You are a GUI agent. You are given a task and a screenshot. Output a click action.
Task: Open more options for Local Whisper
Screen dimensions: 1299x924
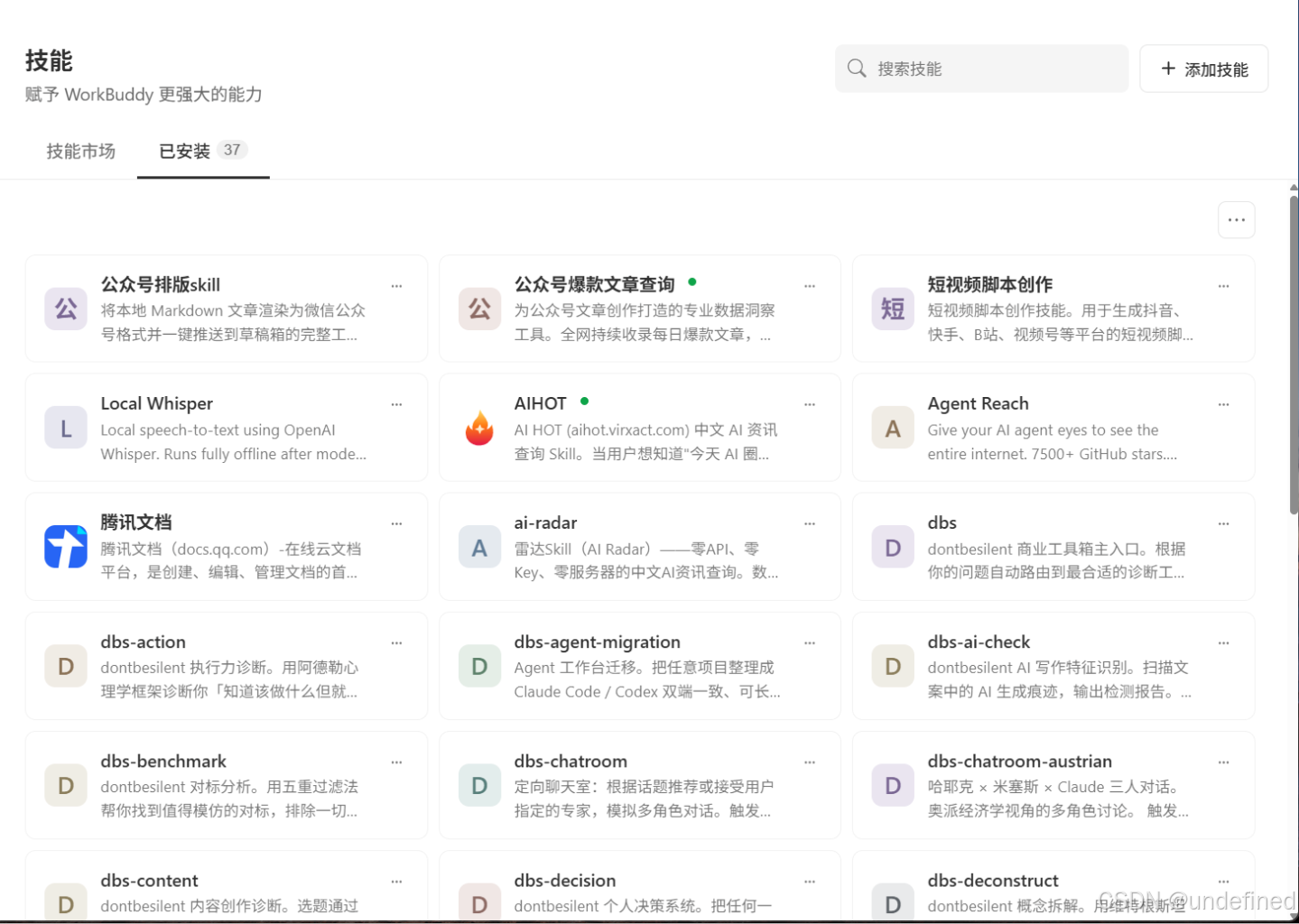point(396,405)
